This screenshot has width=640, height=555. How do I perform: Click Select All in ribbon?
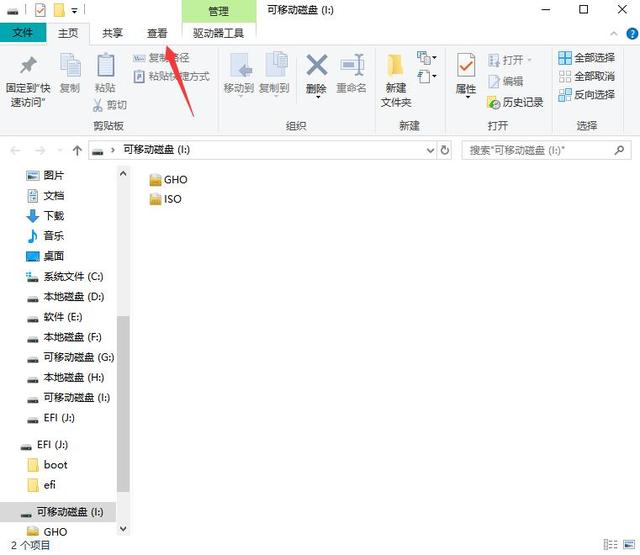coord(565,58)
